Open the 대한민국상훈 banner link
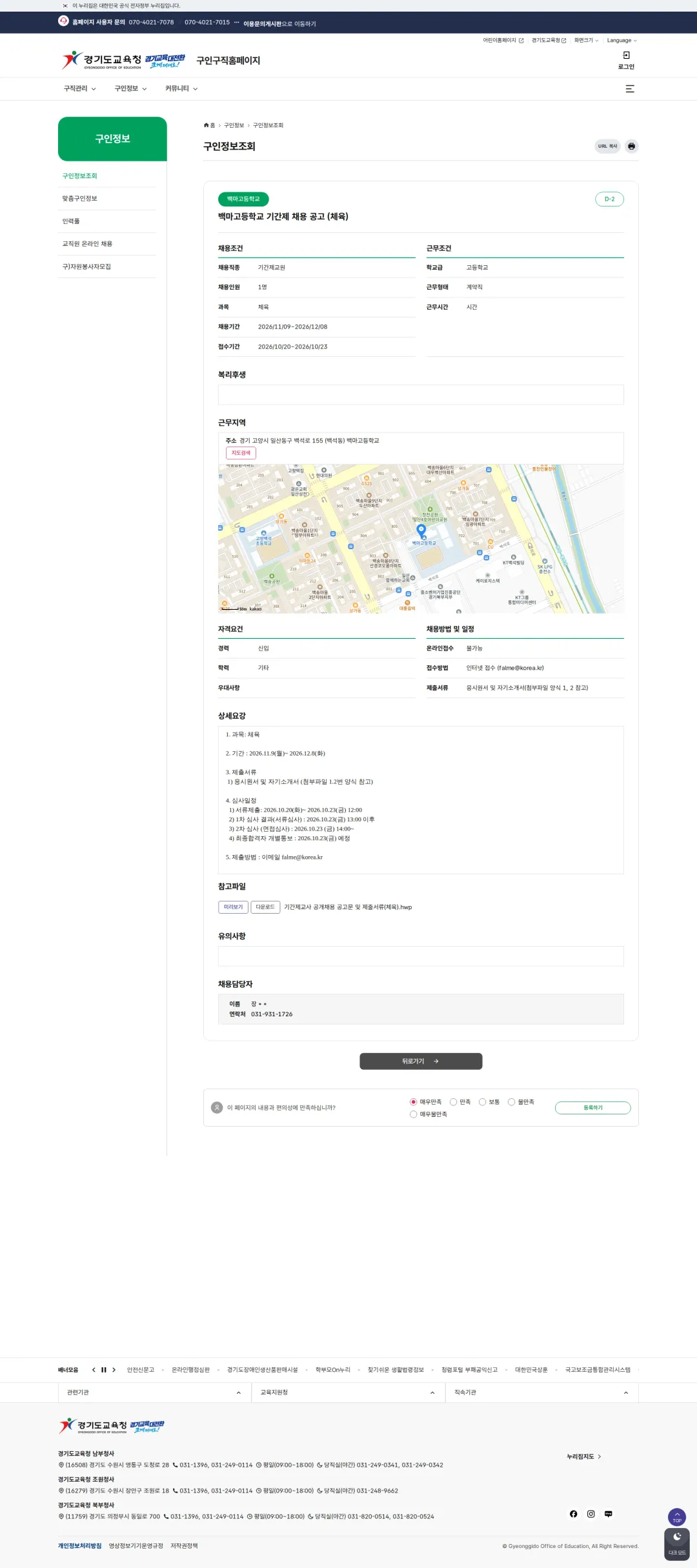This screenshot has width=697, height=1568. pos(531,1370)
